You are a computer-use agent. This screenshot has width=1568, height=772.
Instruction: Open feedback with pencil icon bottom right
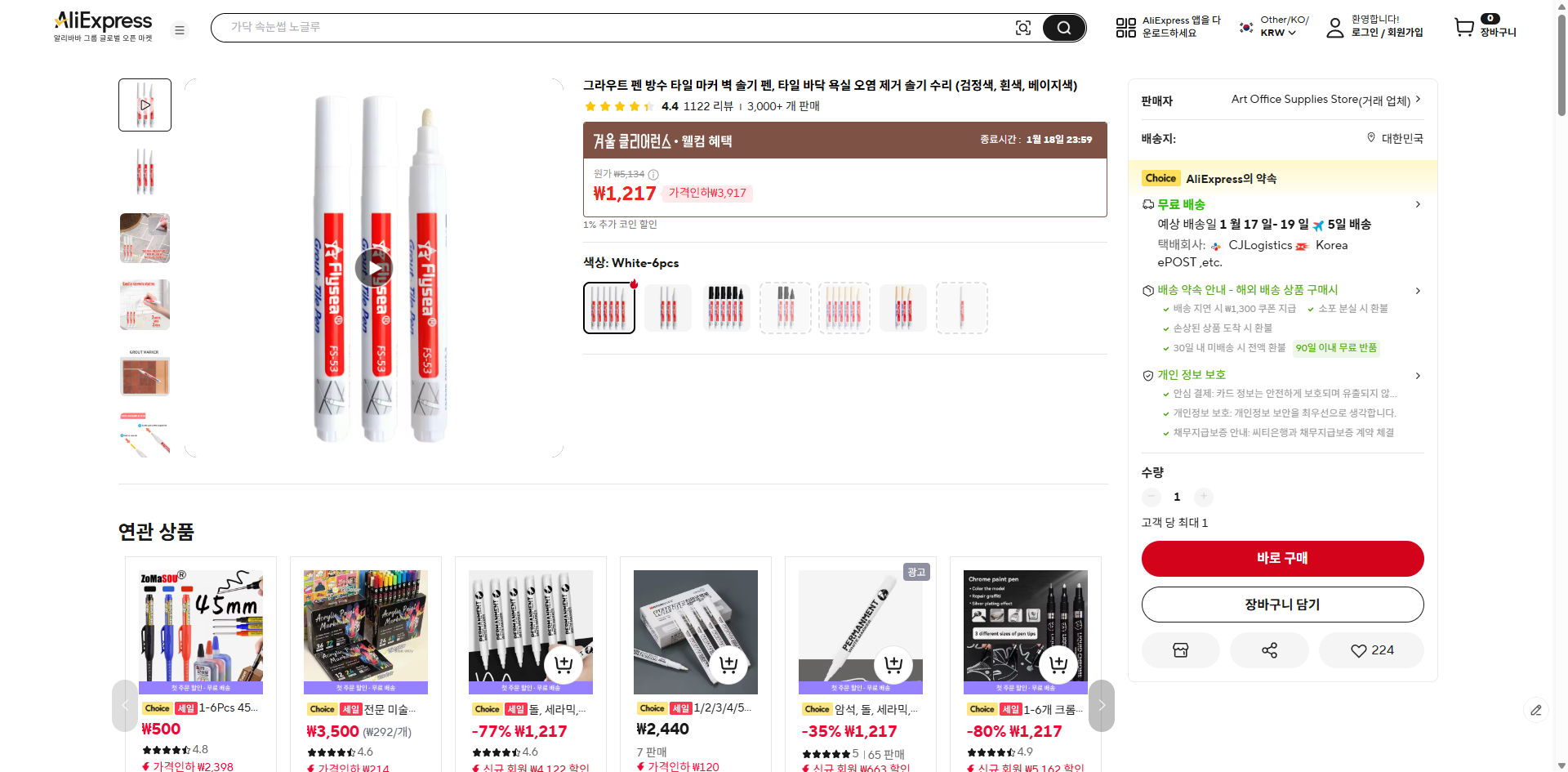(1537, 711)
